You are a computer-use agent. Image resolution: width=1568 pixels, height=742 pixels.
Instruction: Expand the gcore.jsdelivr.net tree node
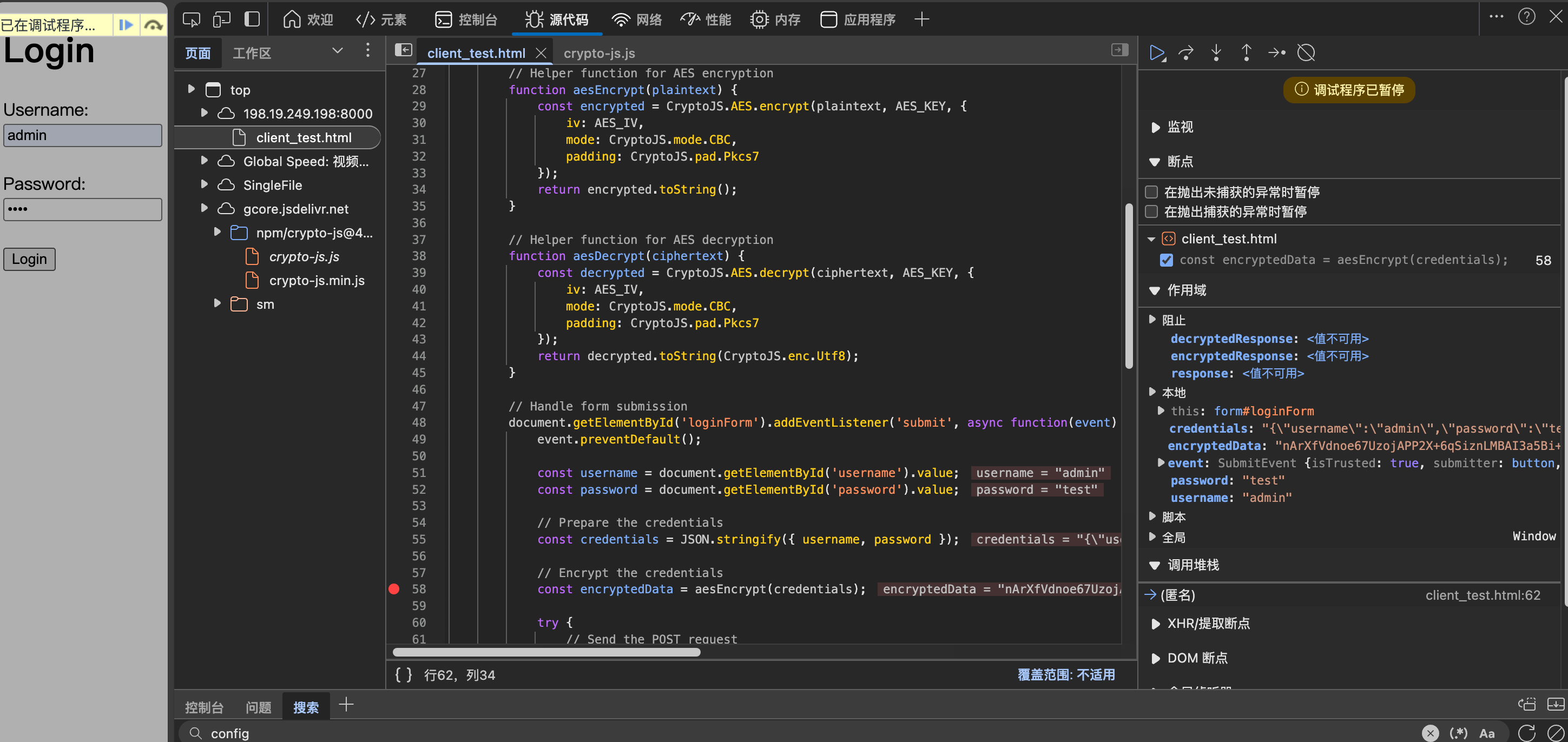(205, 209)
